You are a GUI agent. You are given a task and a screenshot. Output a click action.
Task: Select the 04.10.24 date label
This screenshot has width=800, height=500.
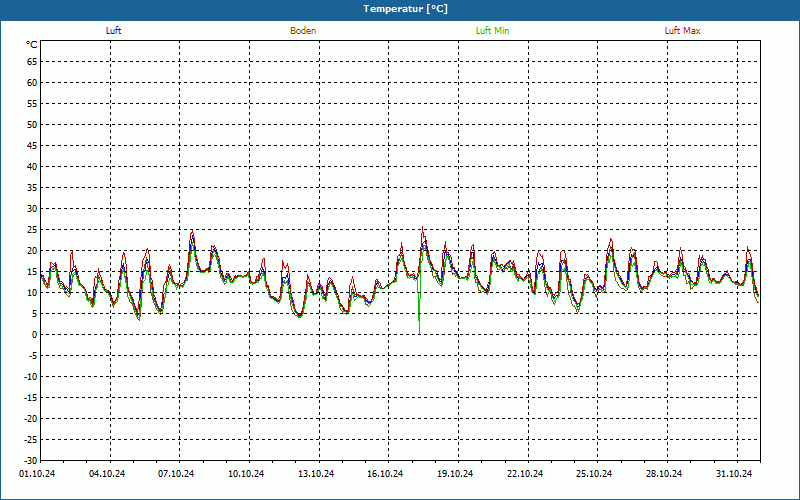click(107, 474)
